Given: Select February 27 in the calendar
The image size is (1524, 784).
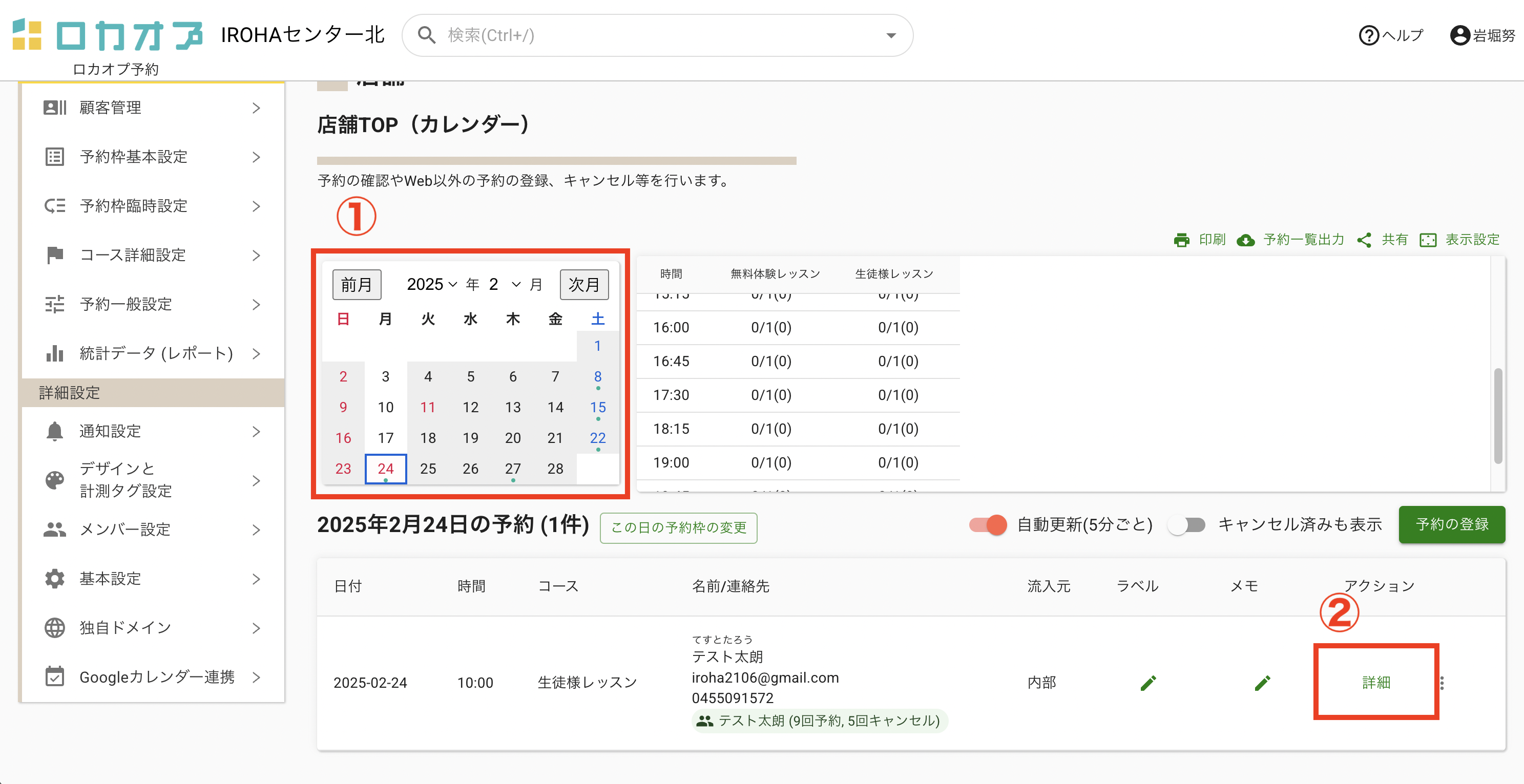Looking at the screenshot, I should pyautogui.click(x=512, y=469).
